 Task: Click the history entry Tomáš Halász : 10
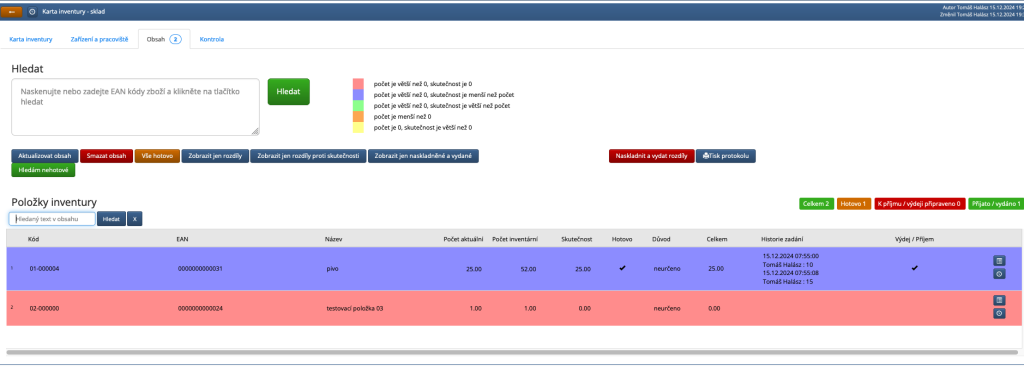[788, 265]
